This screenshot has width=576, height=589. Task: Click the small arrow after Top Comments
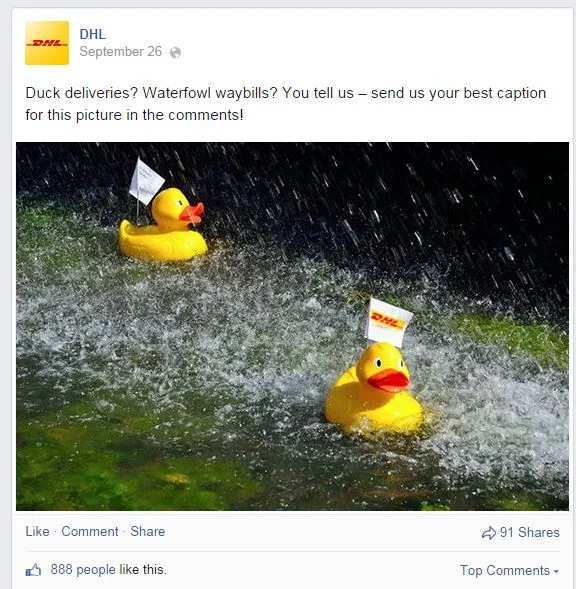pos(556,572)
